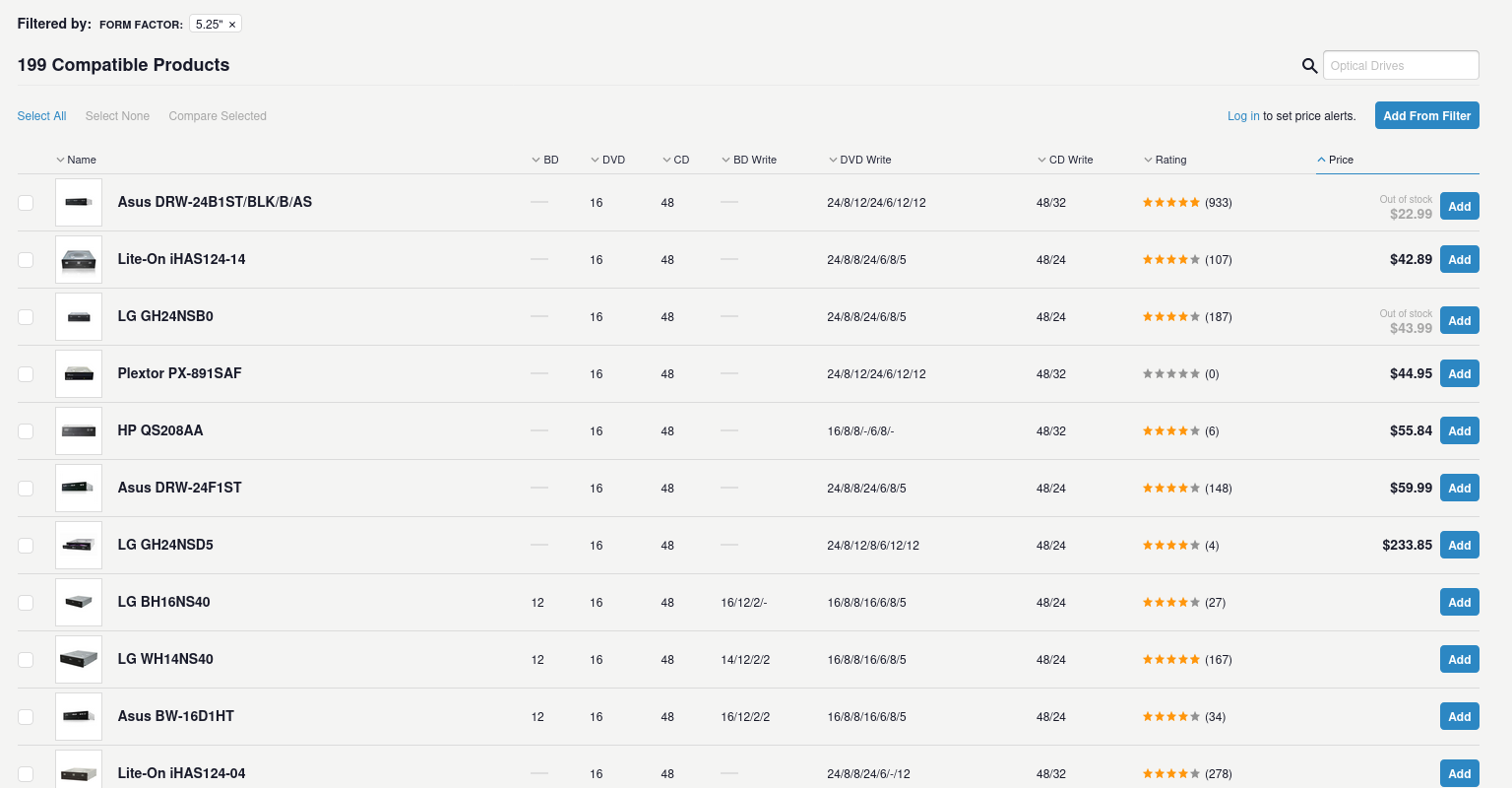Sort by CD Write column
Screen dimensions: 1512x788
[x=1065, y=160]
